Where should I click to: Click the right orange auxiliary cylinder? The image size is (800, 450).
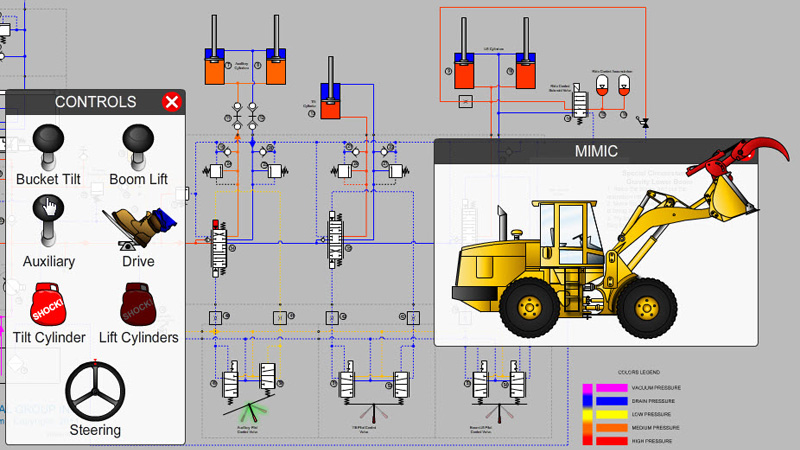coord(276,50)
